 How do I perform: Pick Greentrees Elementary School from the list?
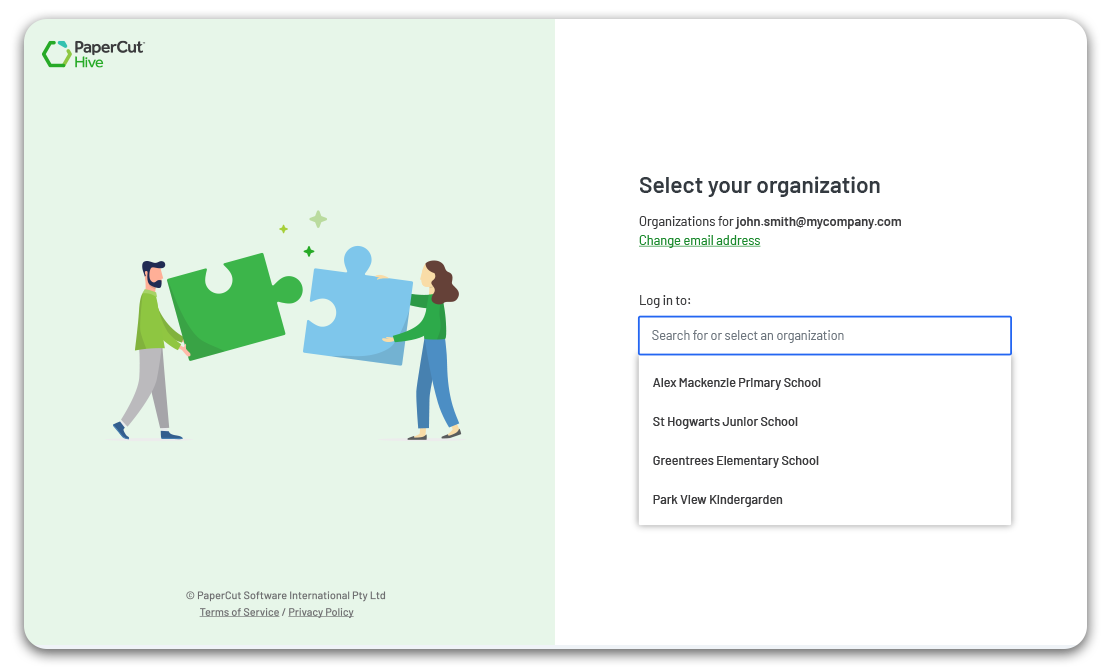pyautogui.click(x=735, y=461)
